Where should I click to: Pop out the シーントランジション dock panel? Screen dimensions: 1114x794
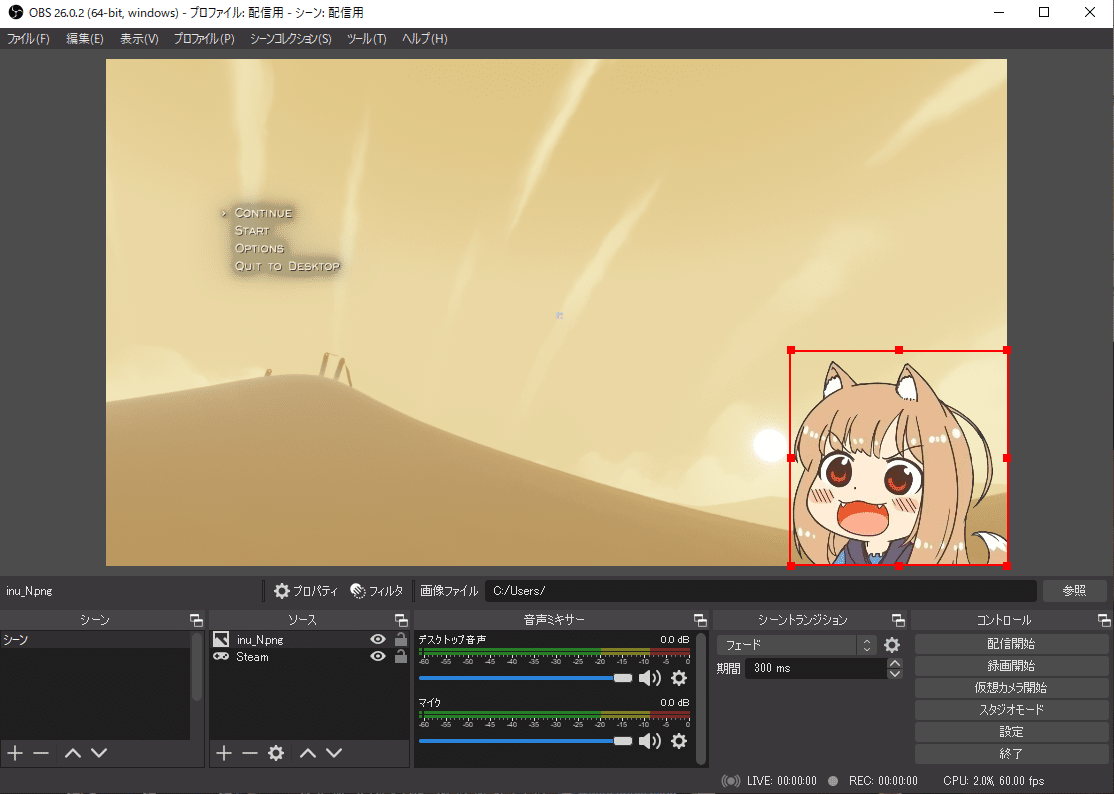898,620
